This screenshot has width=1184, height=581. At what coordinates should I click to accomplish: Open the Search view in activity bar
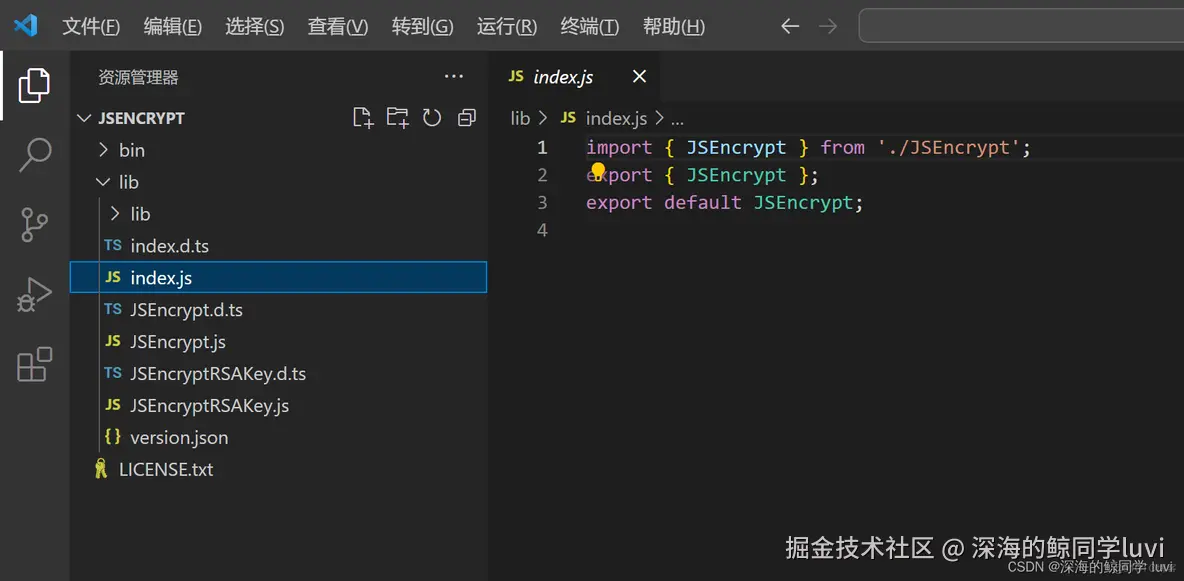[x=35, y=155]
